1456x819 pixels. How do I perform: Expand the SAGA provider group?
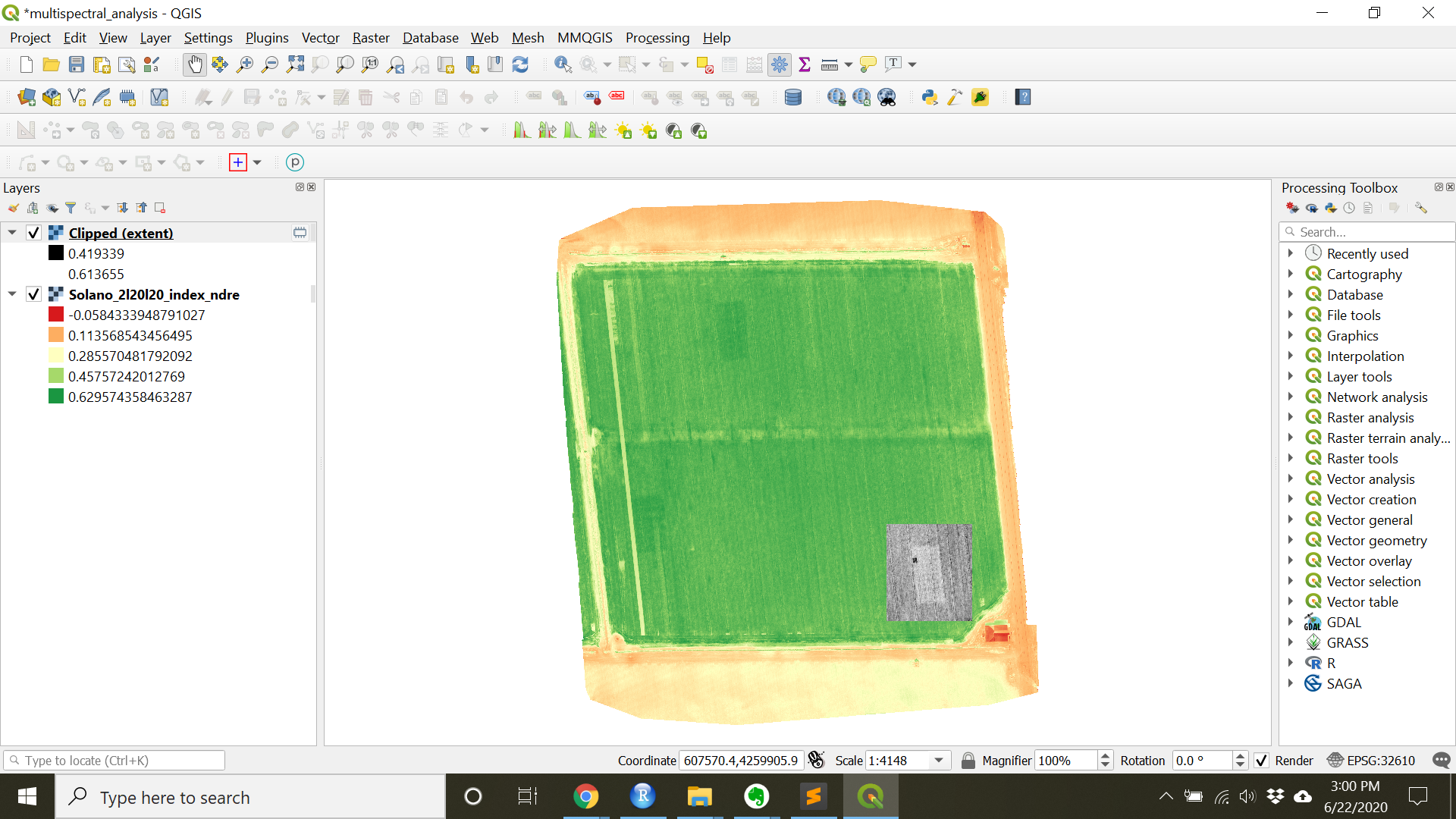point(1290,683)
